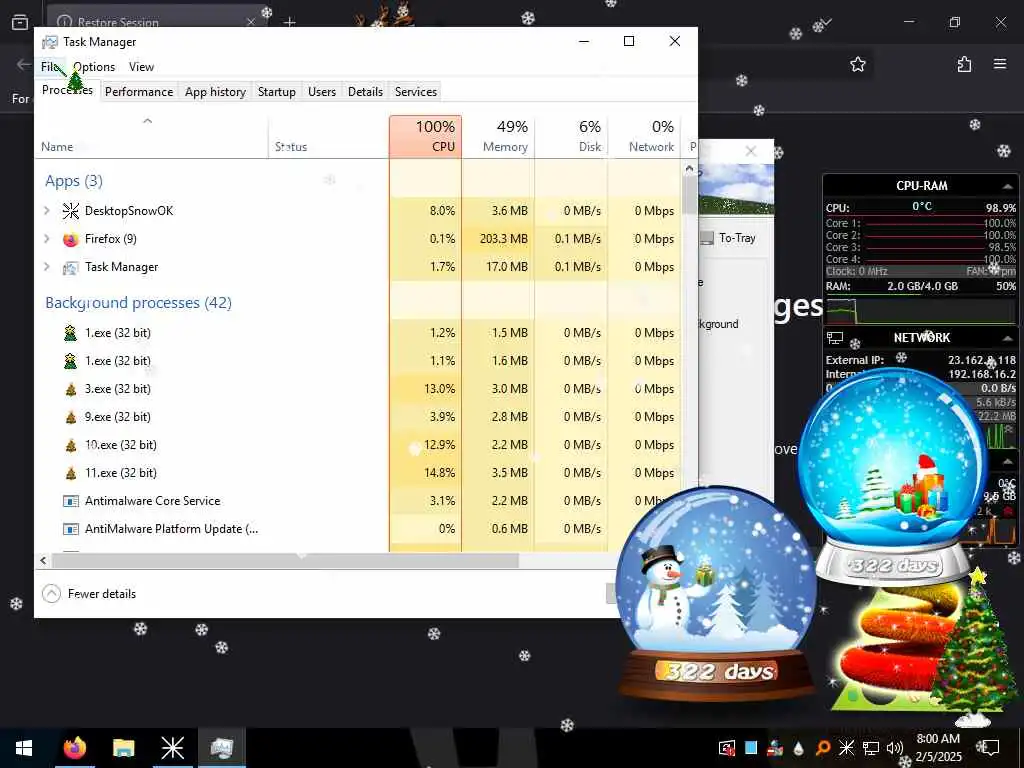Sort processes by Network column
The image size is (1024, 768).
[x=644, y=136]
